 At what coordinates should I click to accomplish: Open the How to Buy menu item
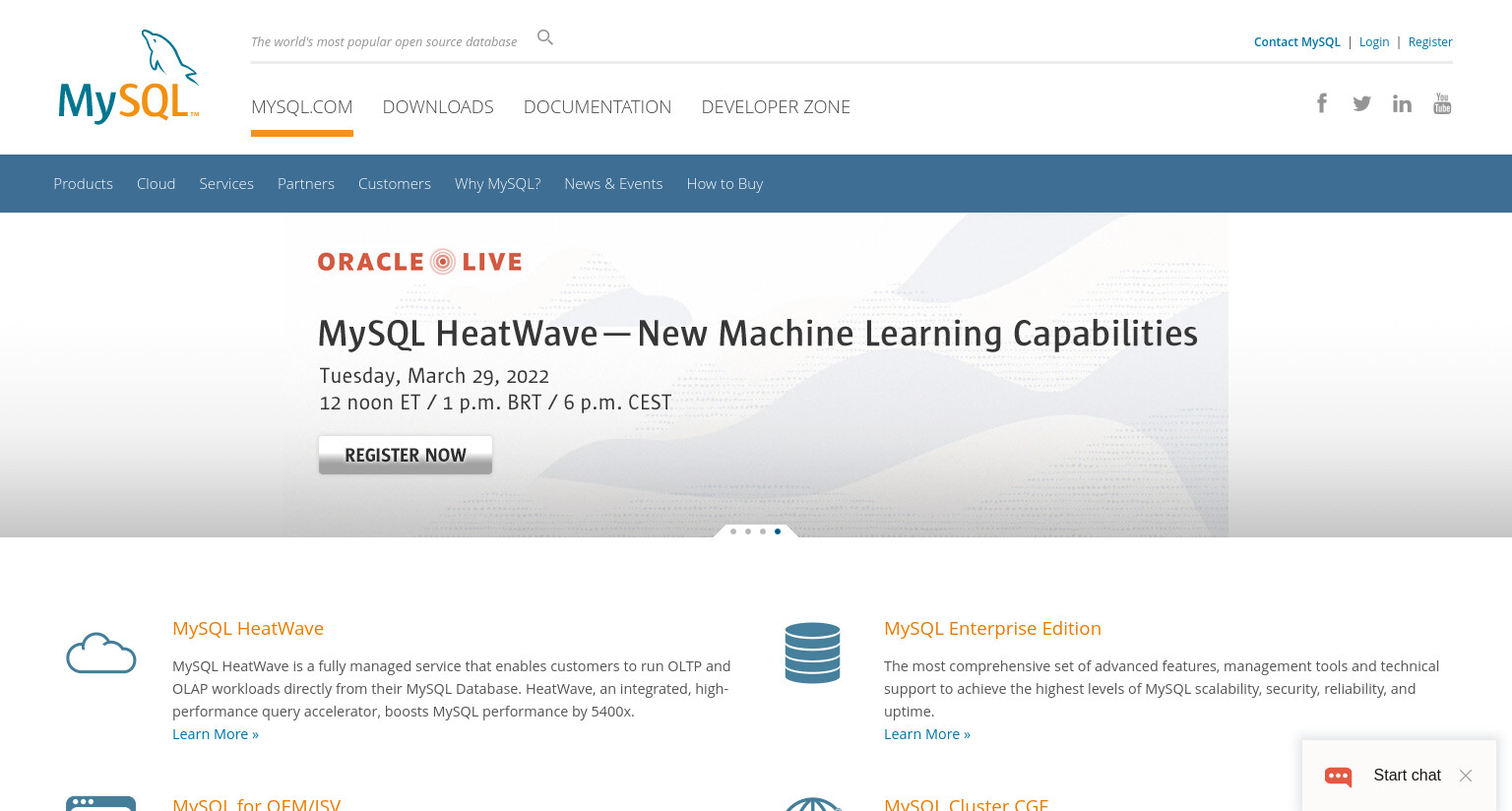tap(724, 183)
